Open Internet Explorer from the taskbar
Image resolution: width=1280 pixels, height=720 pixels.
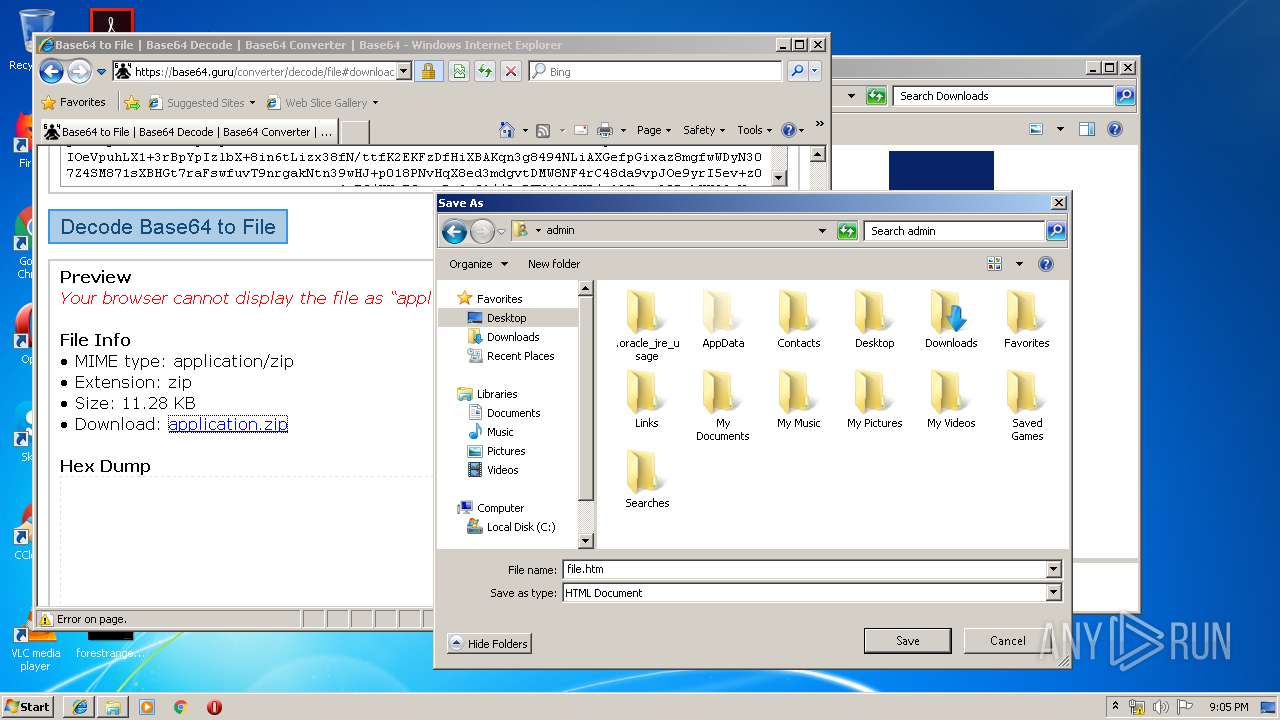coord(80,706)
